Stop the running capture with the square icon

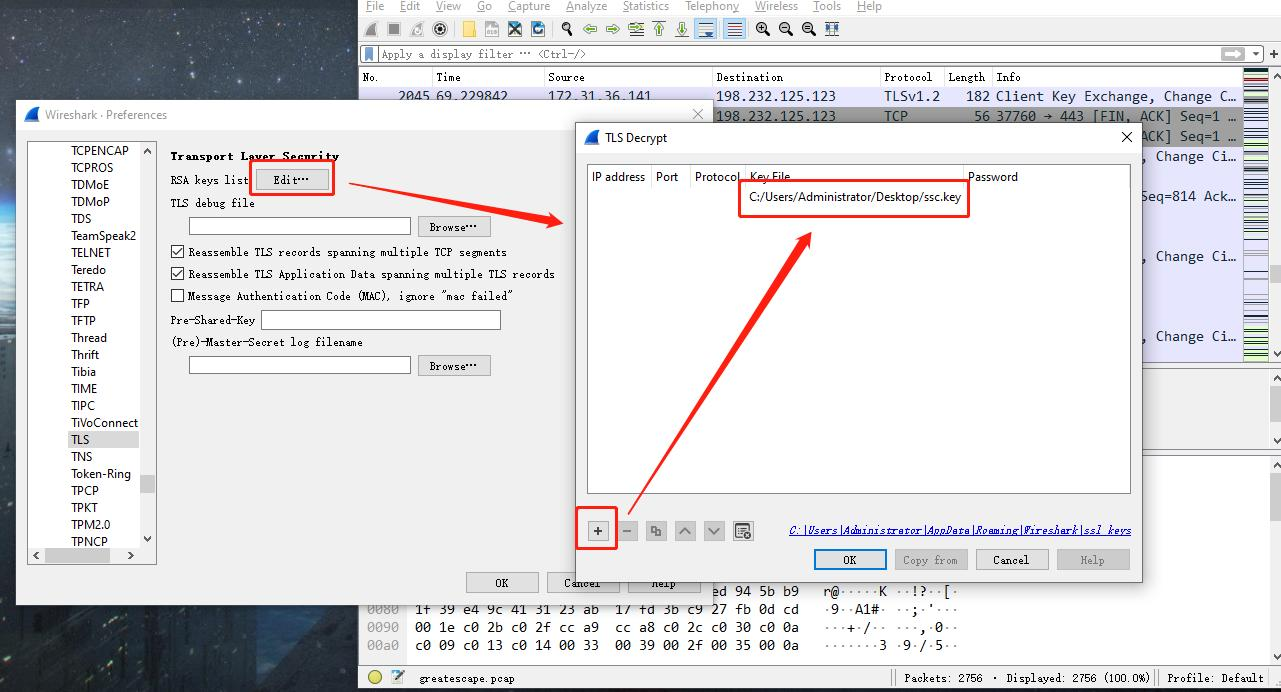[x=394, y=29]
